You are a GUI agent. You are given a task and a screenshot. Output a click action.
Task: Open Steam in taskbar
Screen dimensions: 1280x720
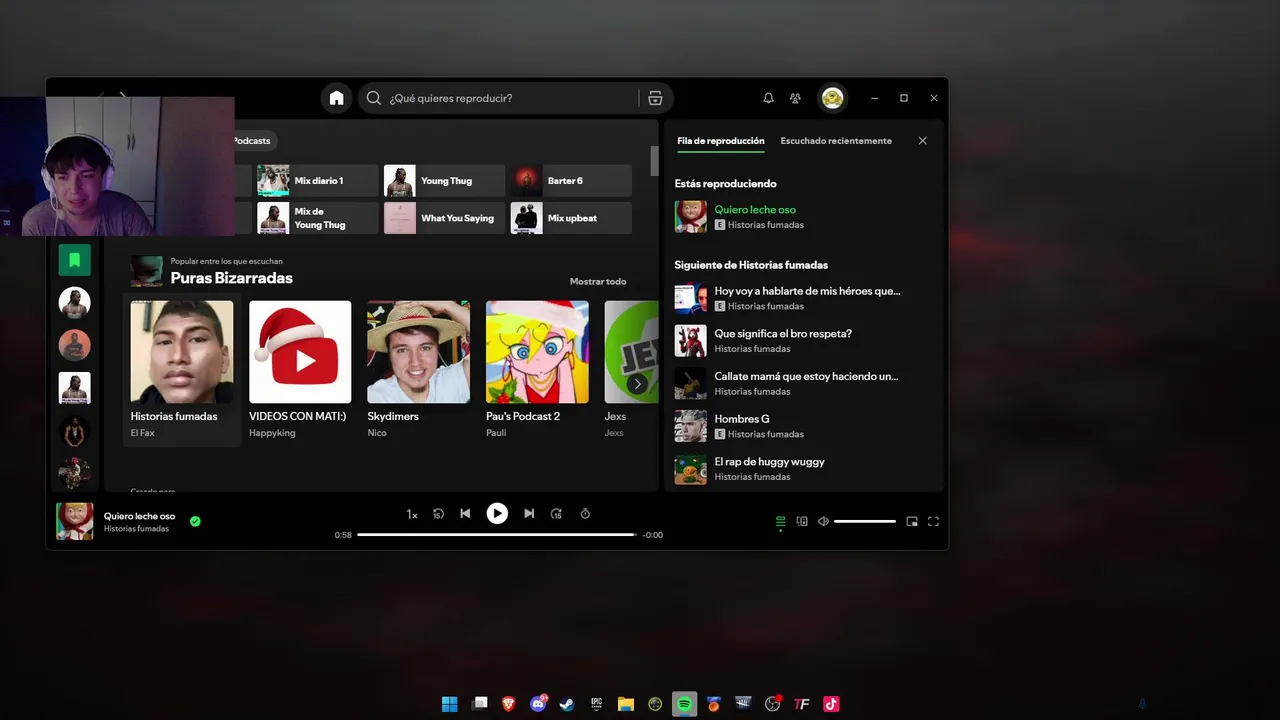(x=567, y=704)
